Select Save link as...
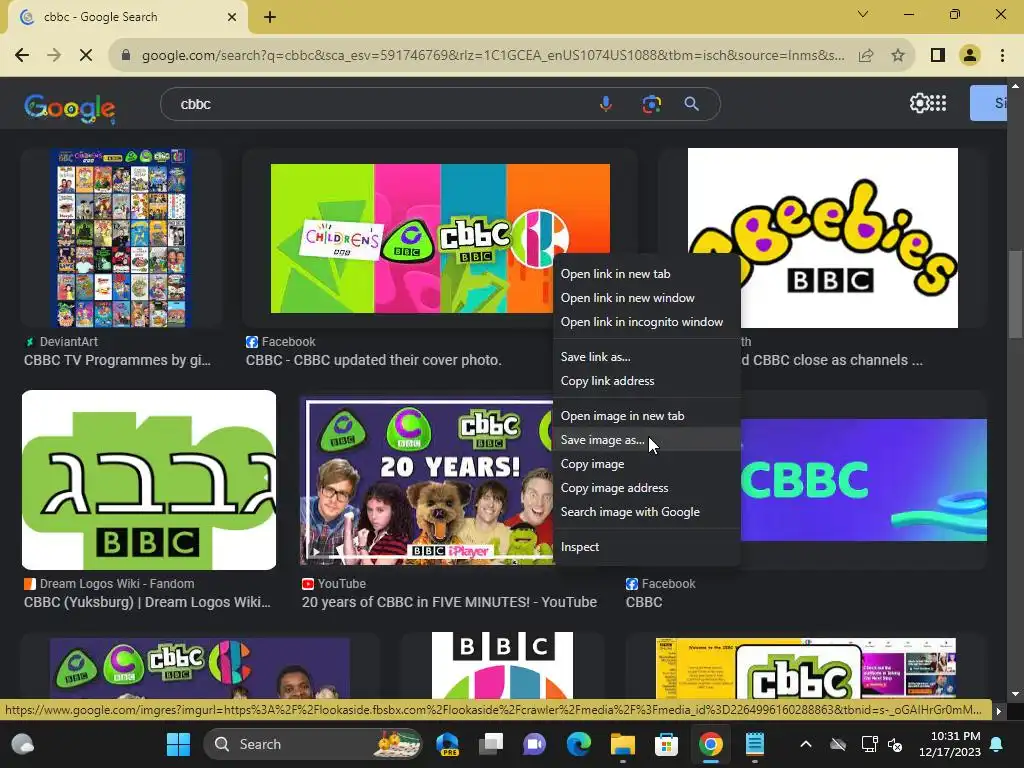The width and height of the screenshot is (1024, 768). tap(647, 357)
